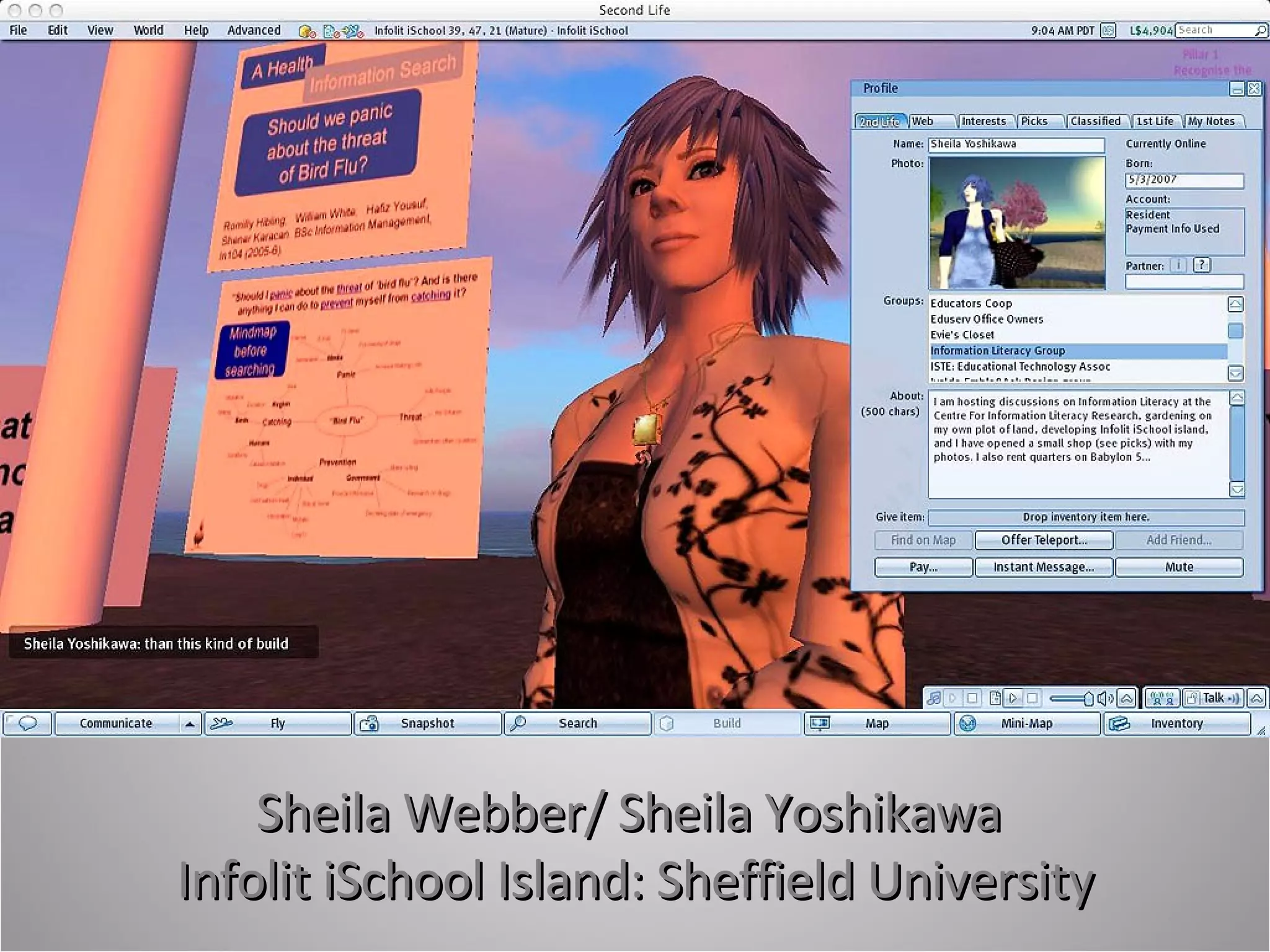Click the buy currency icon next to the clock

1108,30
